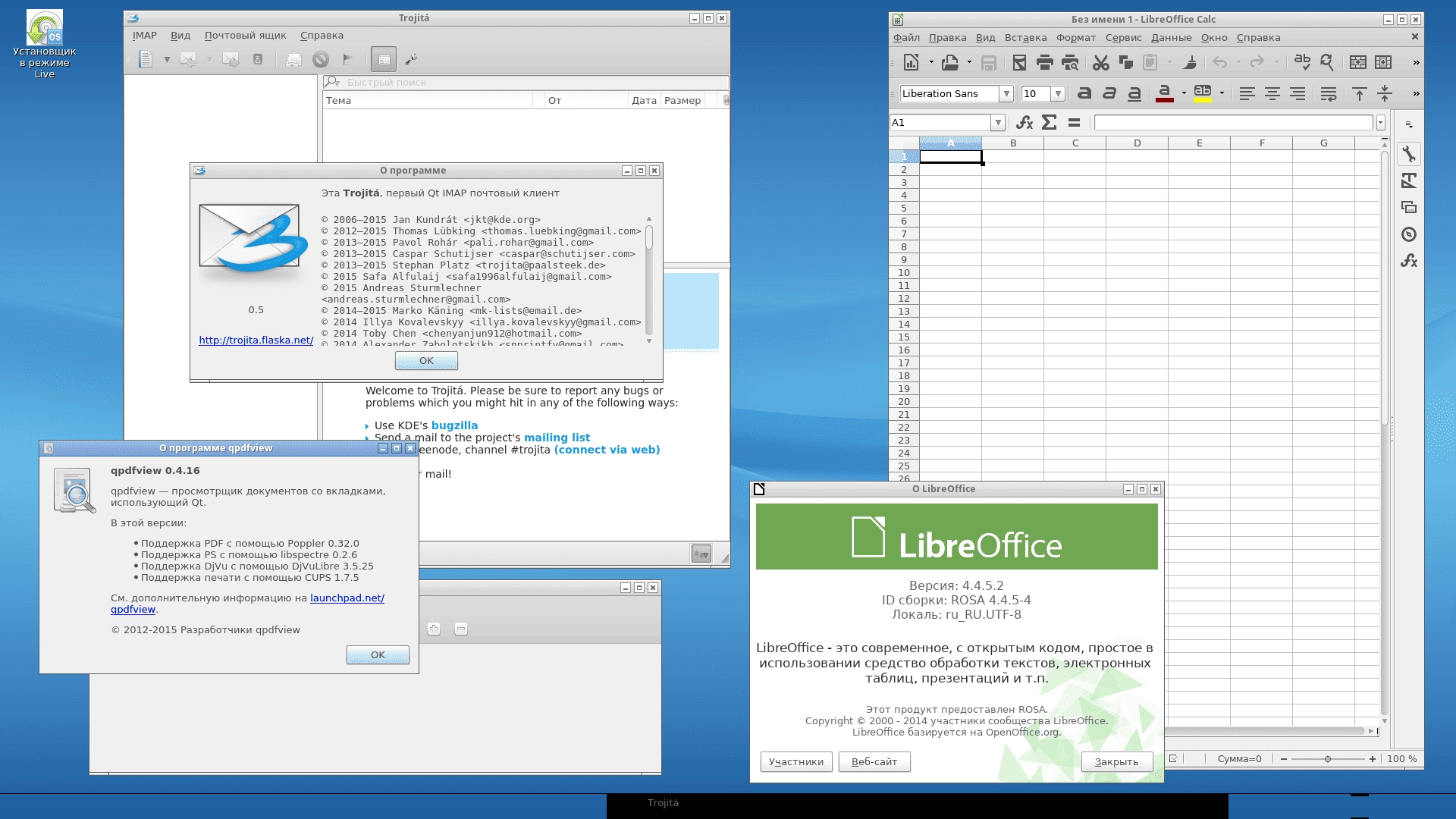Toggle Align Left in Calc
The image size is (1456, 819).
coord(1247,93)
